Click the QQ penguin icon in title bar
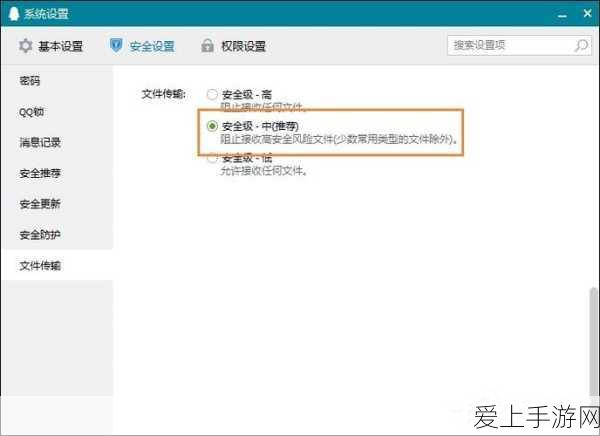 point(14,13)
